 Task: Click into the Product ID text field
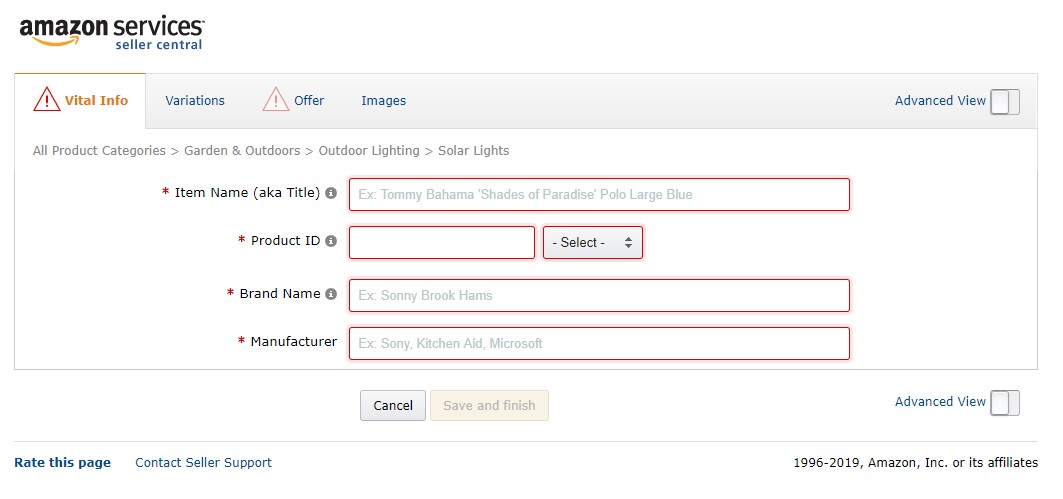point(442,243)
